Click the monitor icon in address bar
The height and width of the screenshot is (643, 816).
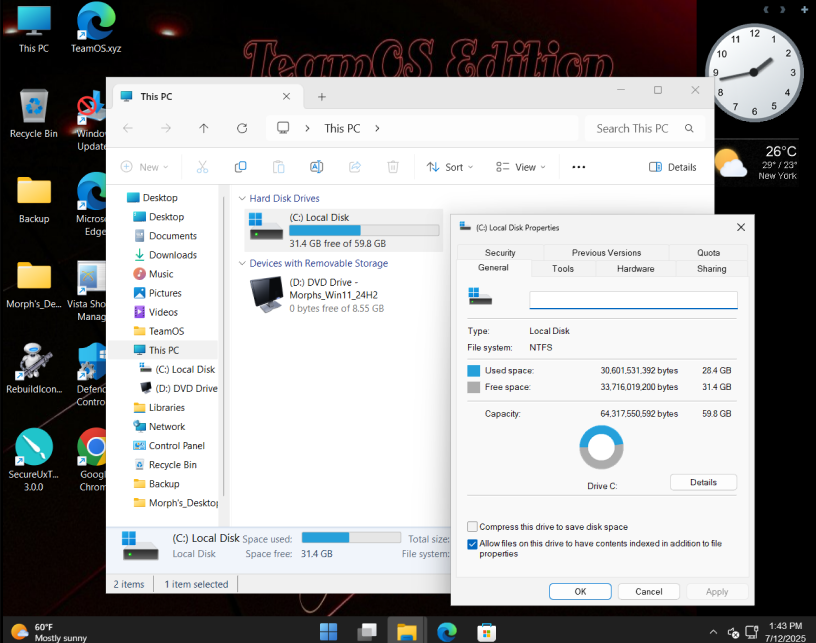[x=283, y=128]
